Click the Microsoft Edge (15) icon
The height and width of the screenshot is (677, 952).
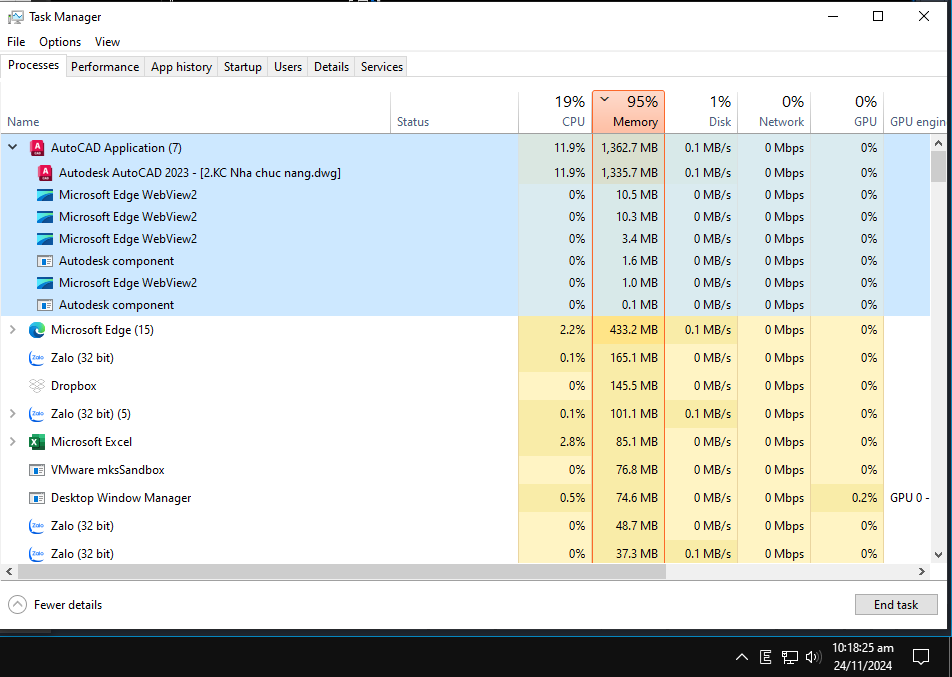click(37, 330)
